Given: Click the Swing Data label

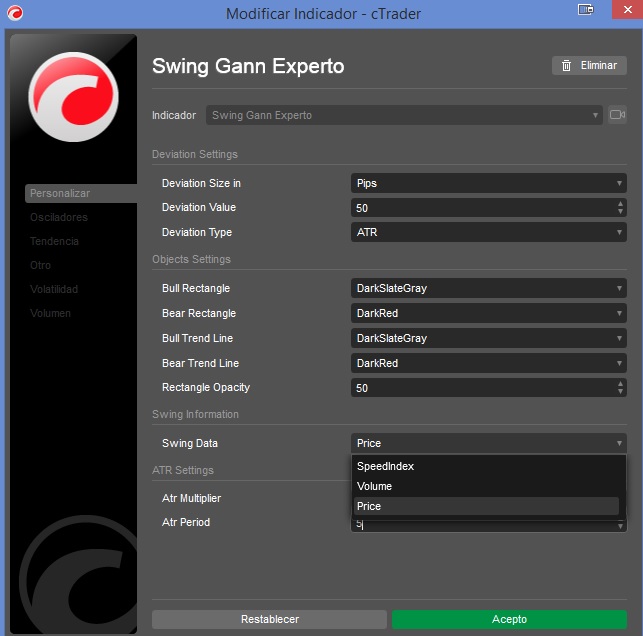Looking at the screenshot, I should [x=190, y=443].
